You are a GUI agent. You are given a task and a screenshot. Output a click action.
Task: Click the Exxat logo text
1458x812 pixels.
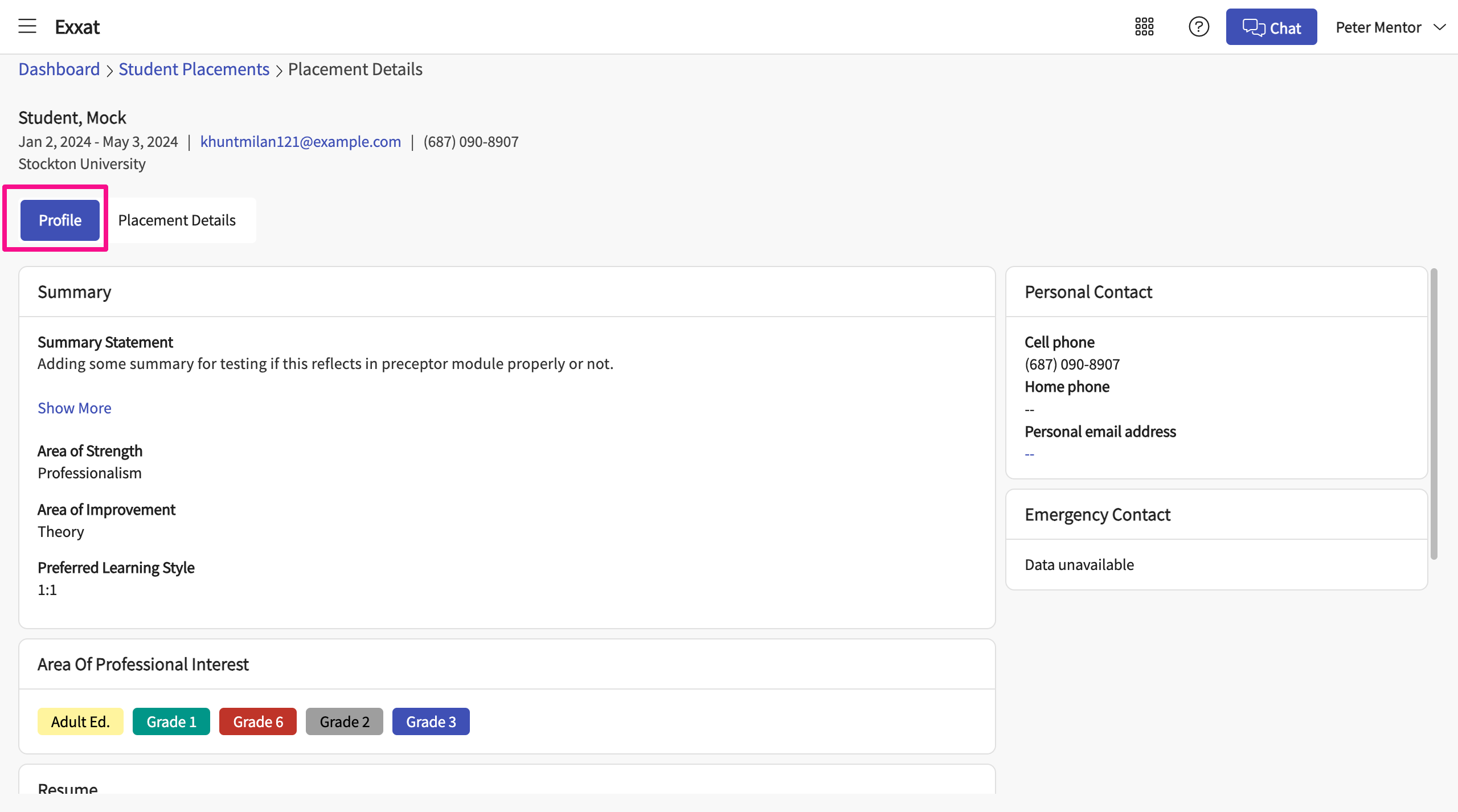coord(77,27)
